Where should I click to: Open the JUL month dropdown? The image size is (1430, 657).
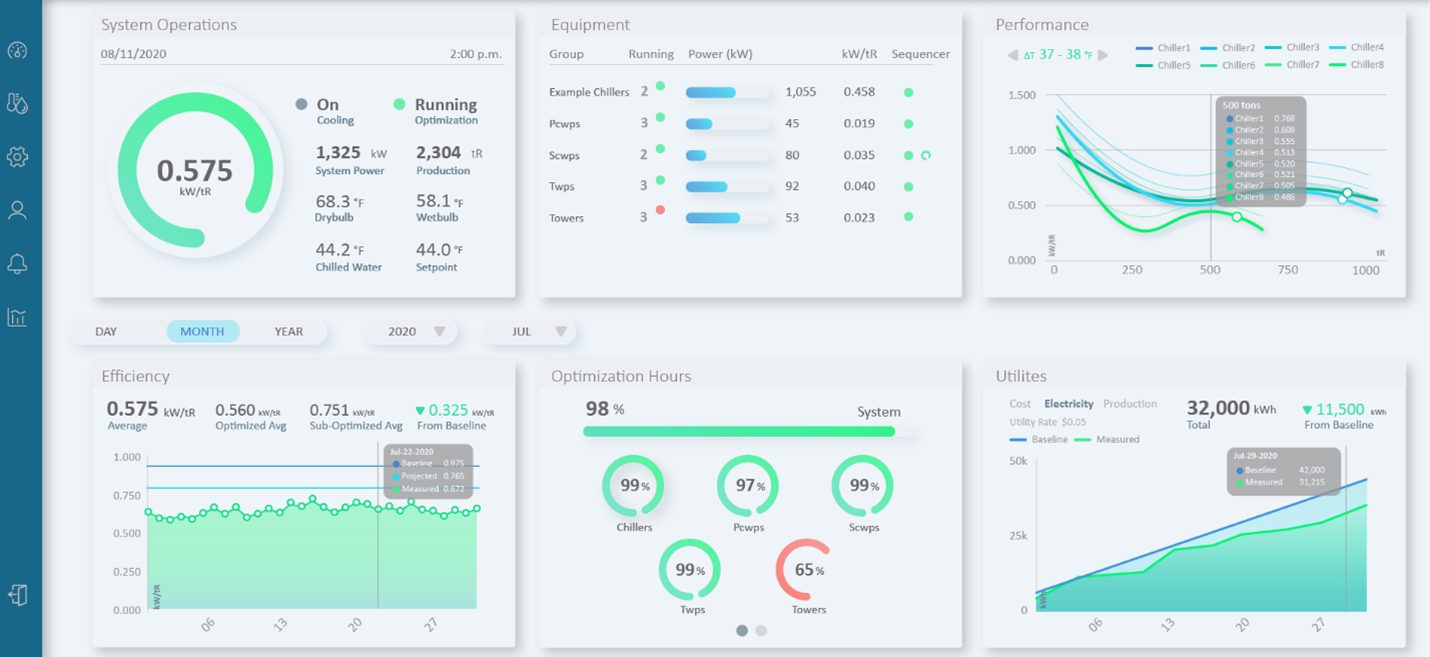[x=529, y=332]
